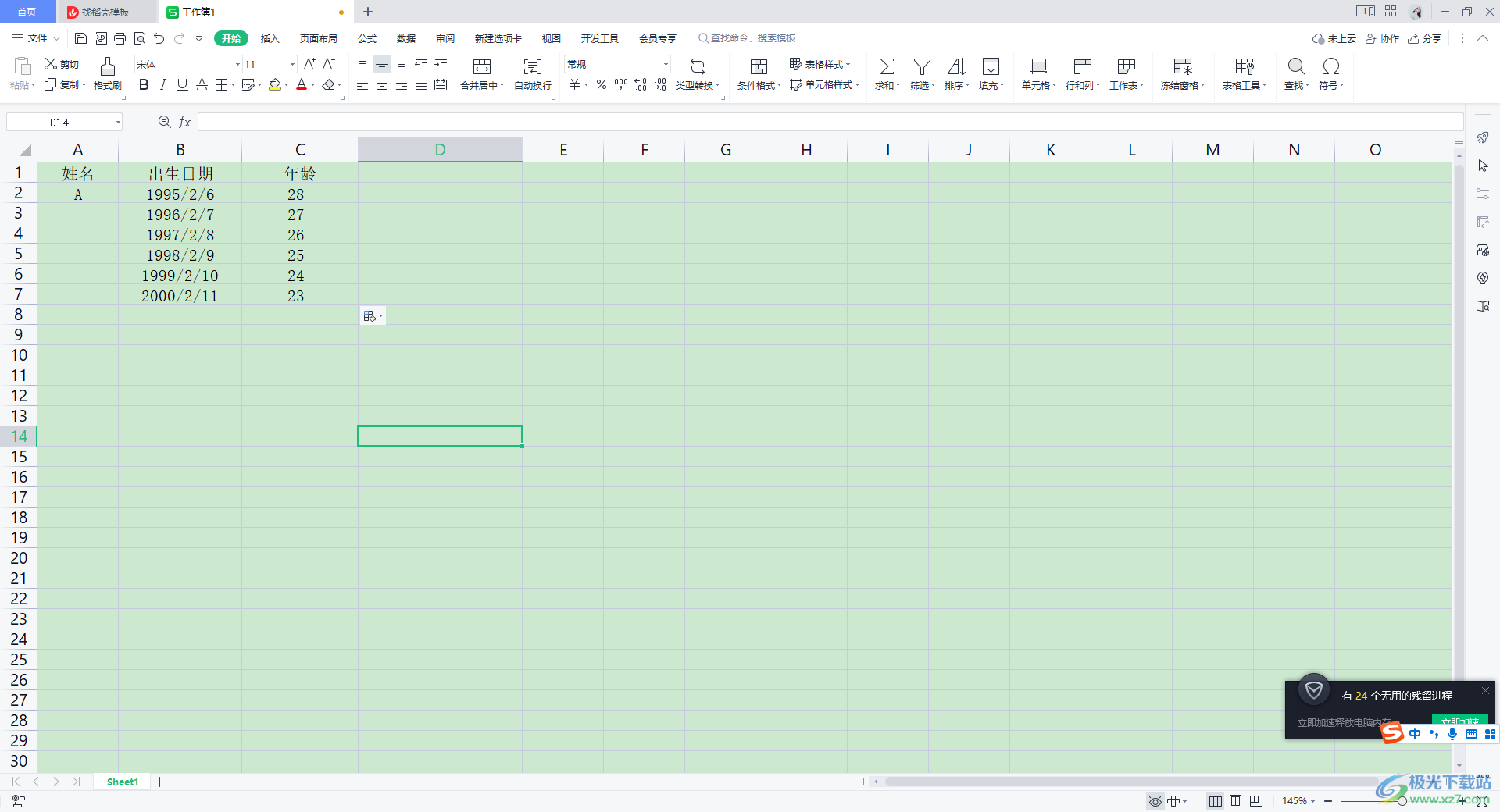Click the Undo arrow
Viewport: 1500px width, 812px height.
tap(159, 38)
